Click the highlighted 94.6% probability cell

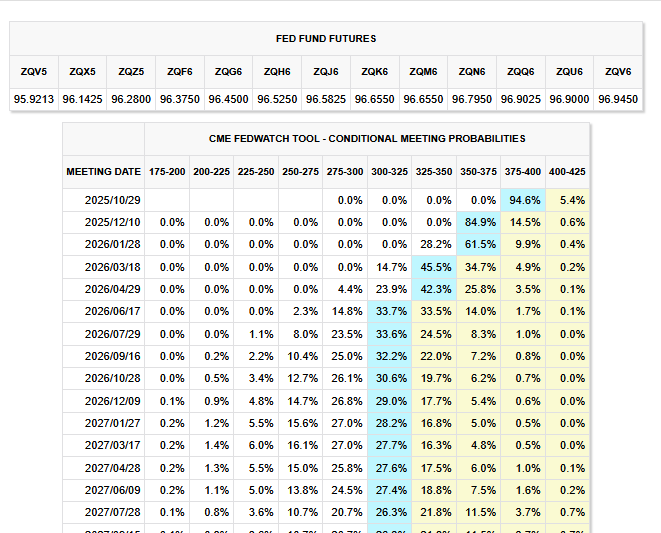(x=525, y=200)
